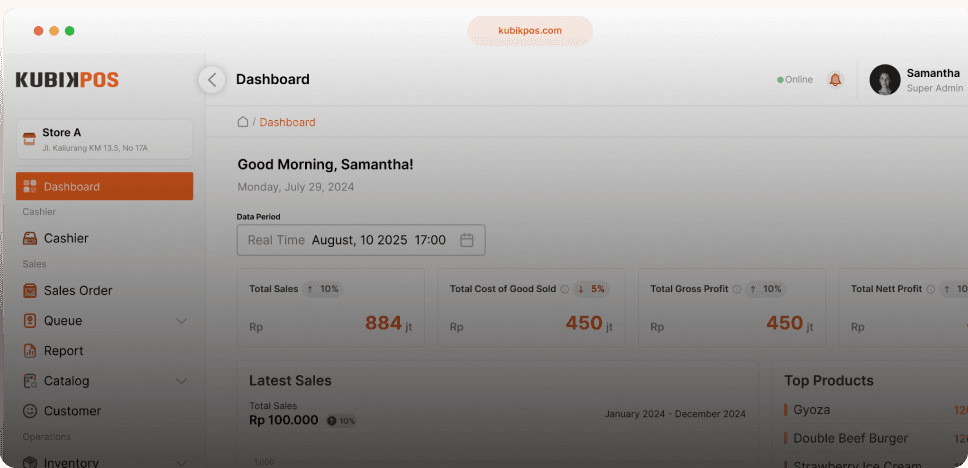Open Samantha's user profile
The image size is (968, 468).
(915, 80)
